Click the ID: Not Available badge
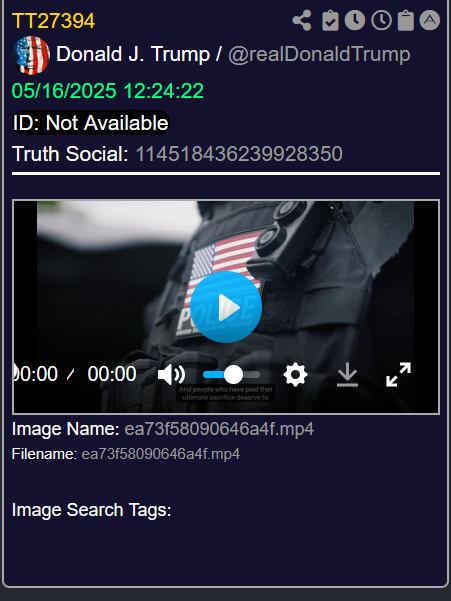The image size is (451, 601). [91, 123]
